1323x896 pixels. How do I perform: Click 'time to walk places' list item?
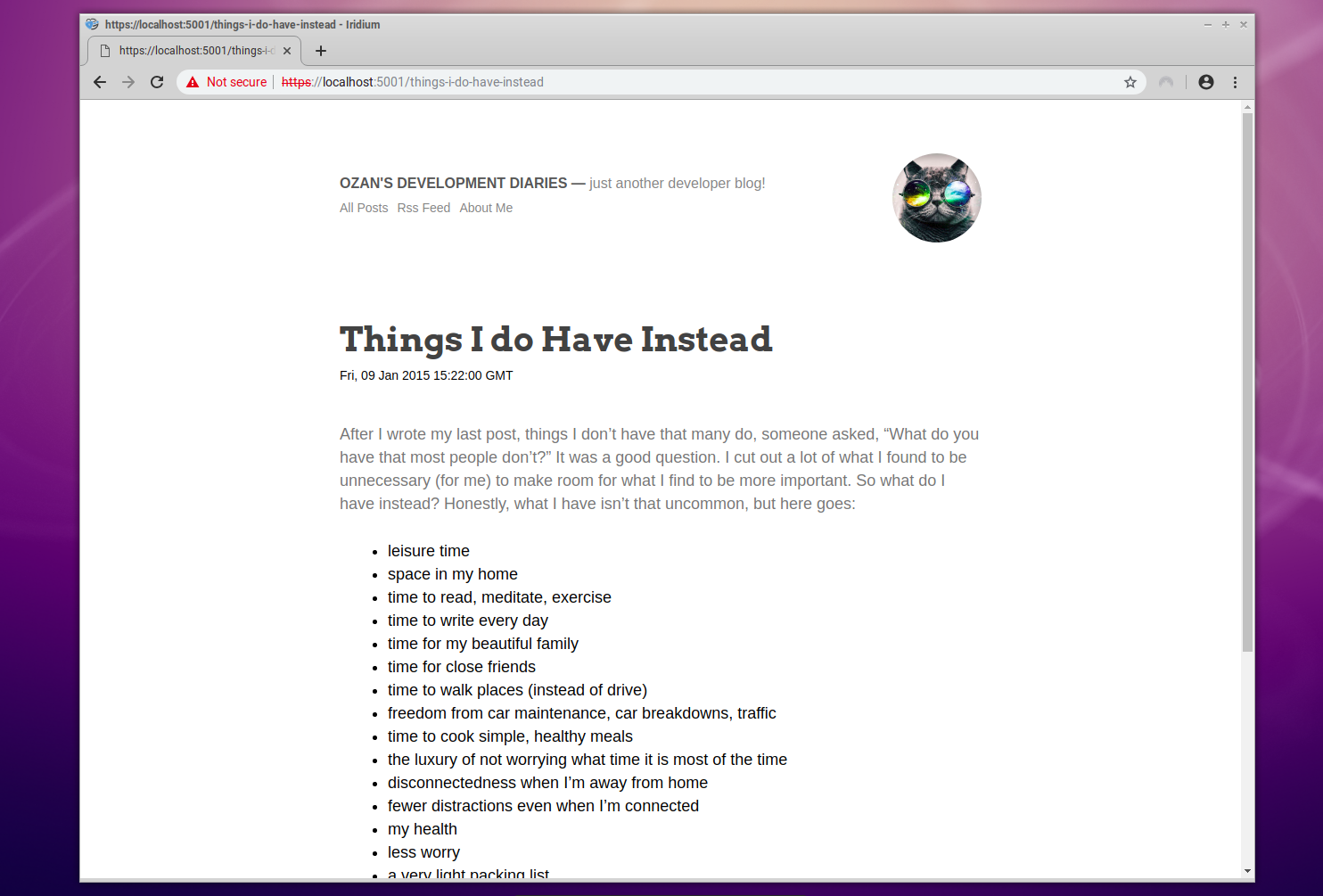[517, 690]
